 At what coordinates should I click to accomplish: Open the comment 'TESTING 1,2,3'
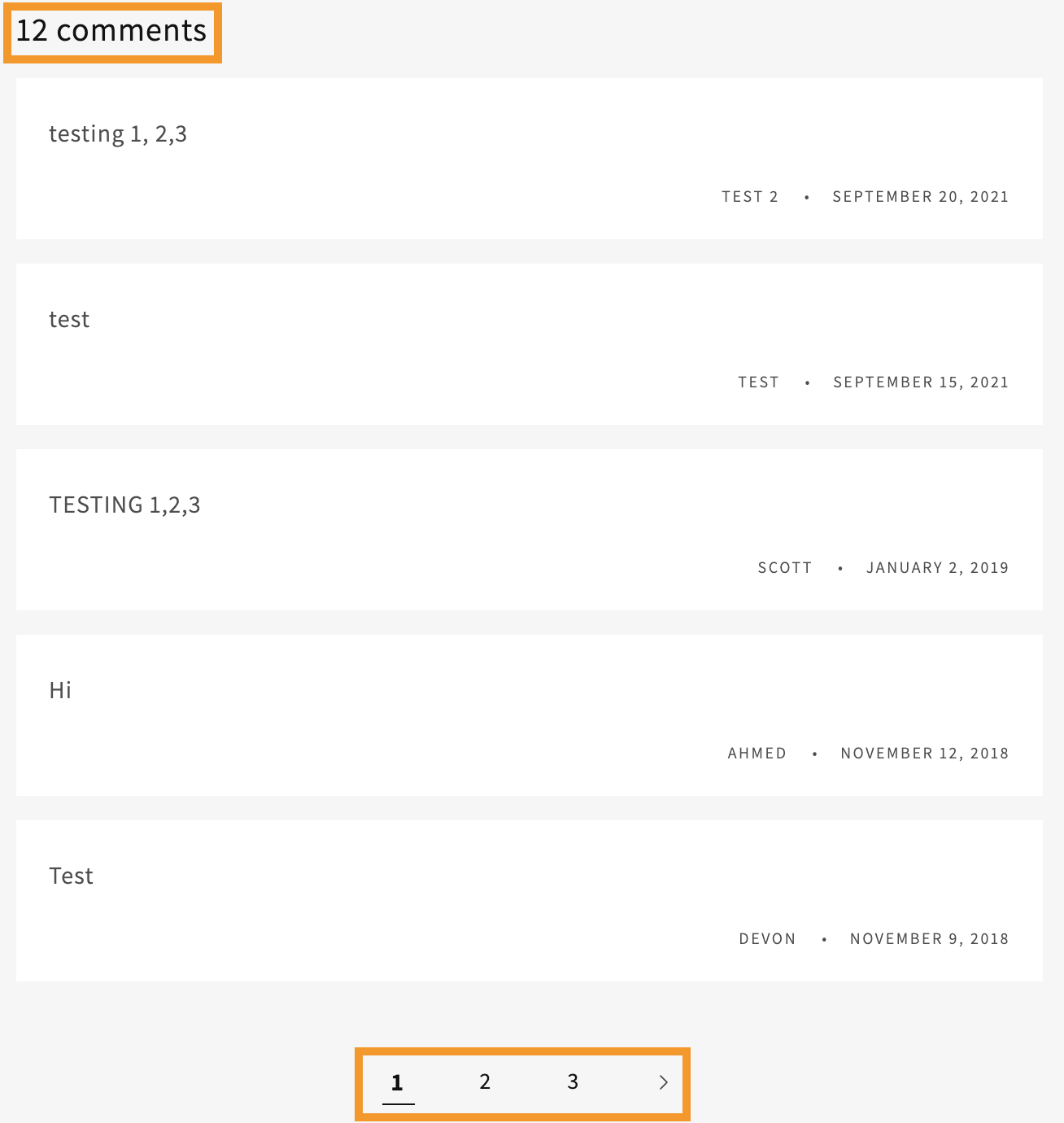[x=124, y=505]
